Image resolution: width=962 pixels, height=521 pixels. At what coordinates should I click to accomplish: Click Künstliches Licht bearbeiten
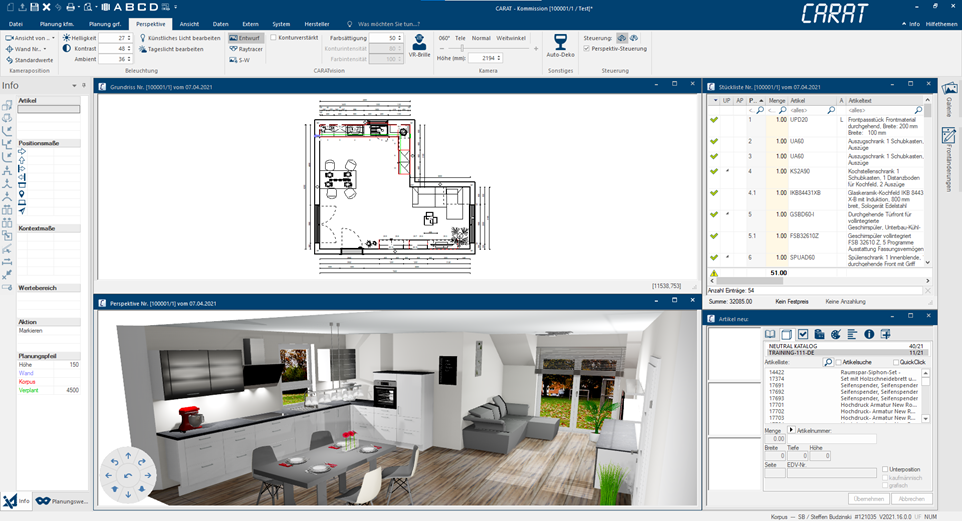179,37
